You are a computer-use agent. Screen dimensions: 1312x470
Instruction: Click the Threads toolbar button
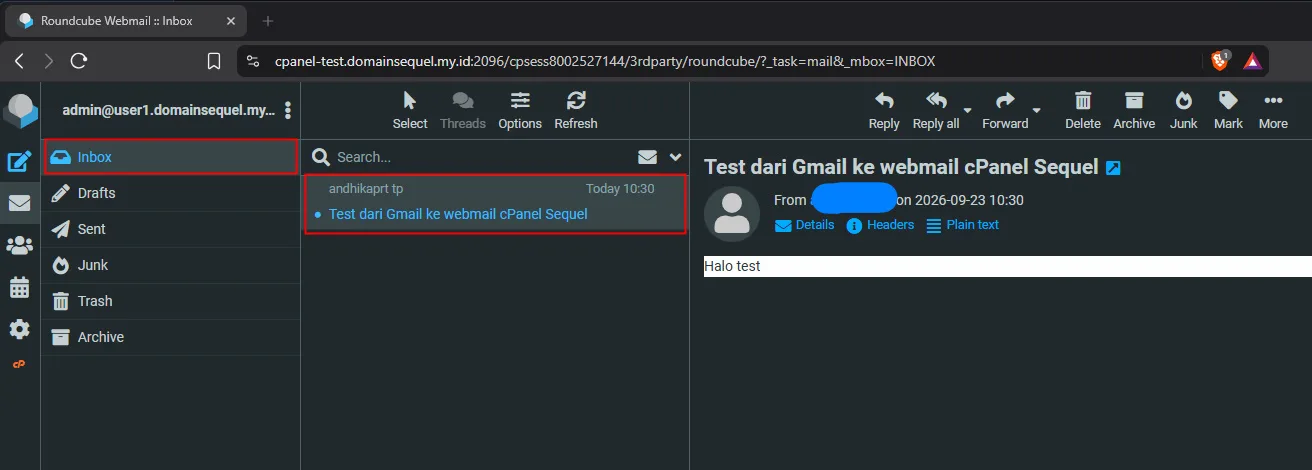click(x=463, y=111)
